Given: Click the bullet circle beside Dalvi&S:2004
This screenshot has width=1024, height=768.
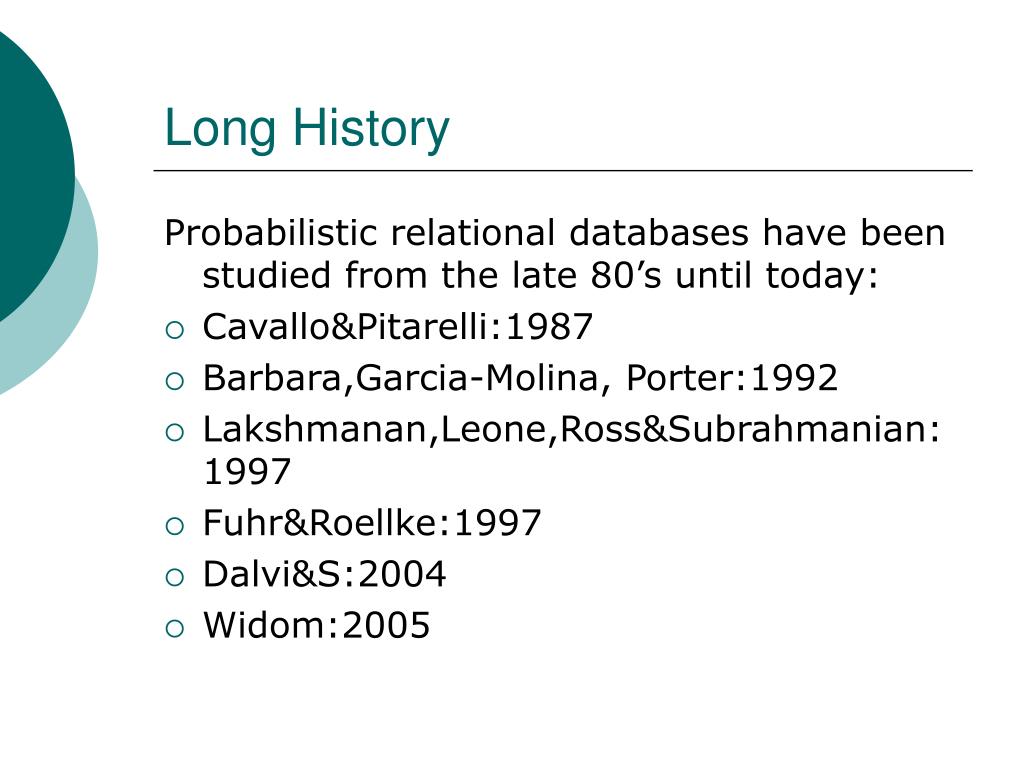Looking at the screenshot, I should pos(175,577).
